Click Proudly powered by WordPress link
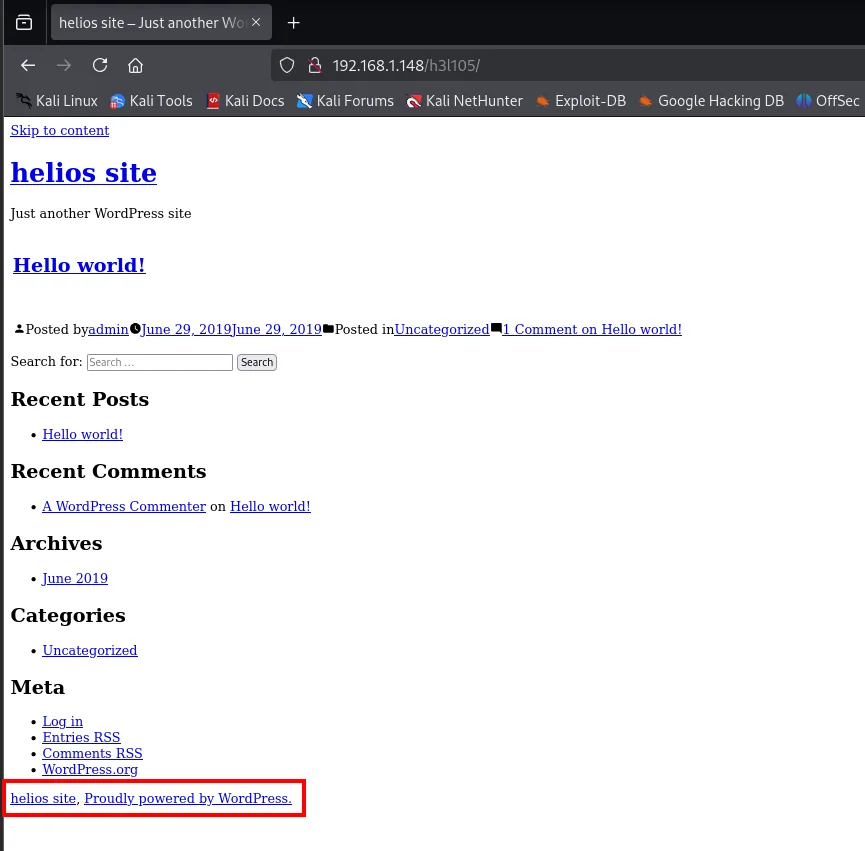 click(188, 799)
